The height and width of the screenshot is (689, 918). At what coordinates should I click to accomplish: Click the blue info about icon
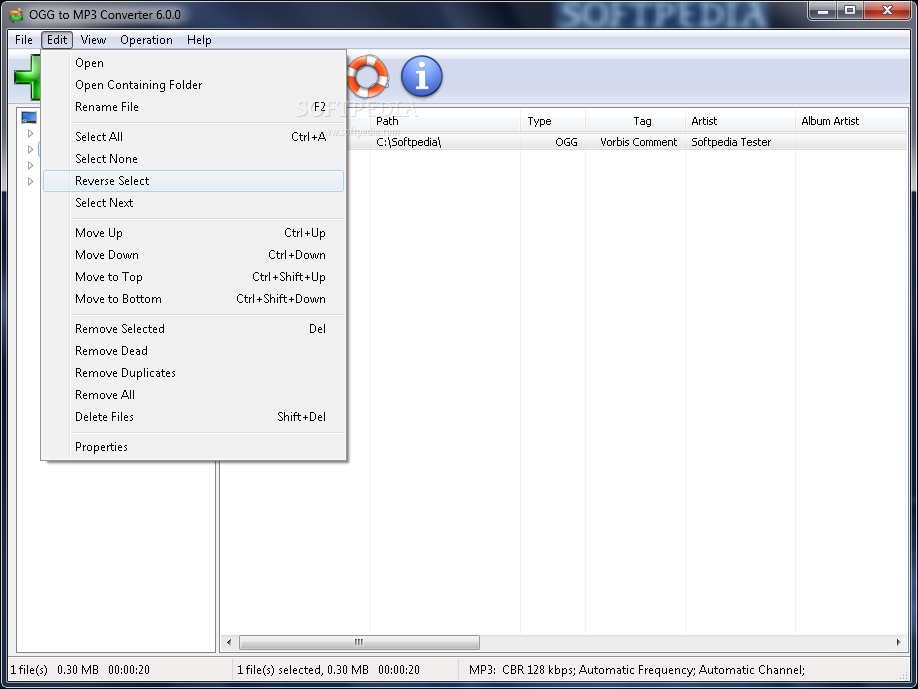tap(422, 77)
